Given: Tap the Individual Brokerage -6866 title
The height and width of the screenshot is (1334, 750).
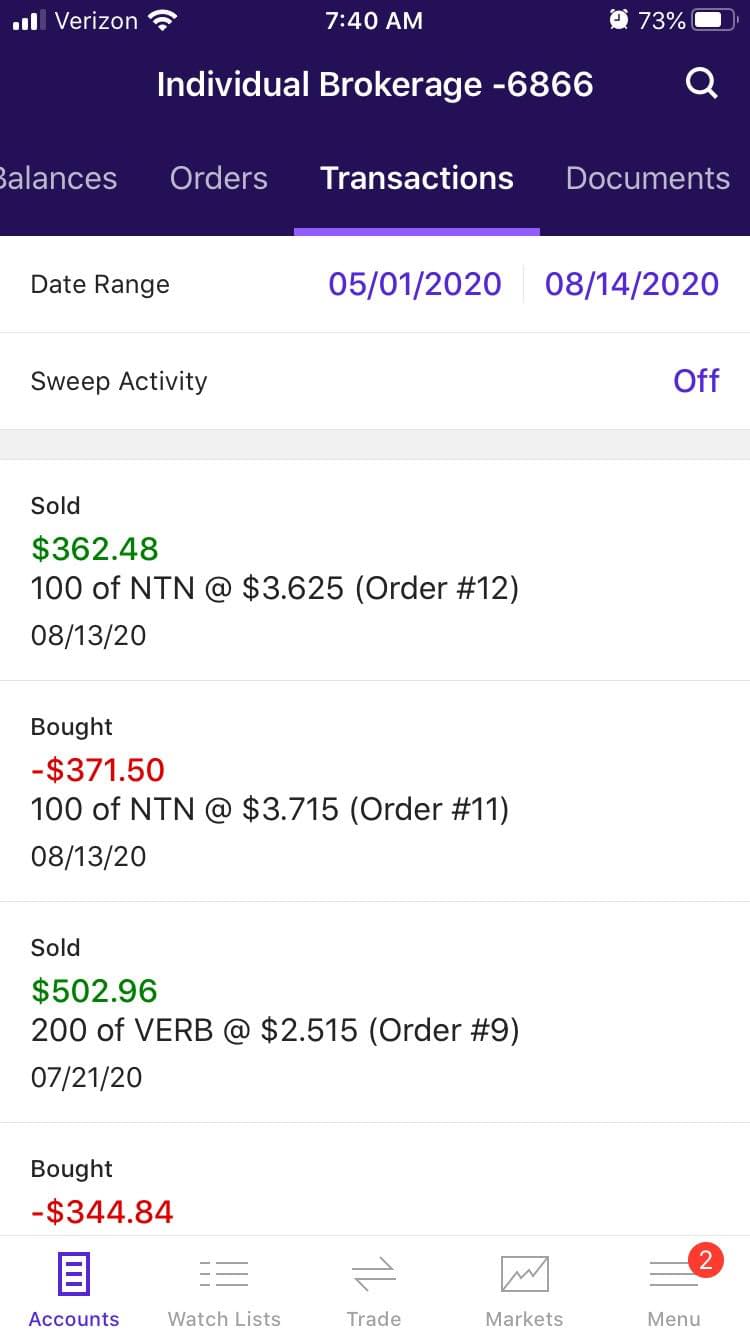Looking at the screenshot, I should (375, 84).
